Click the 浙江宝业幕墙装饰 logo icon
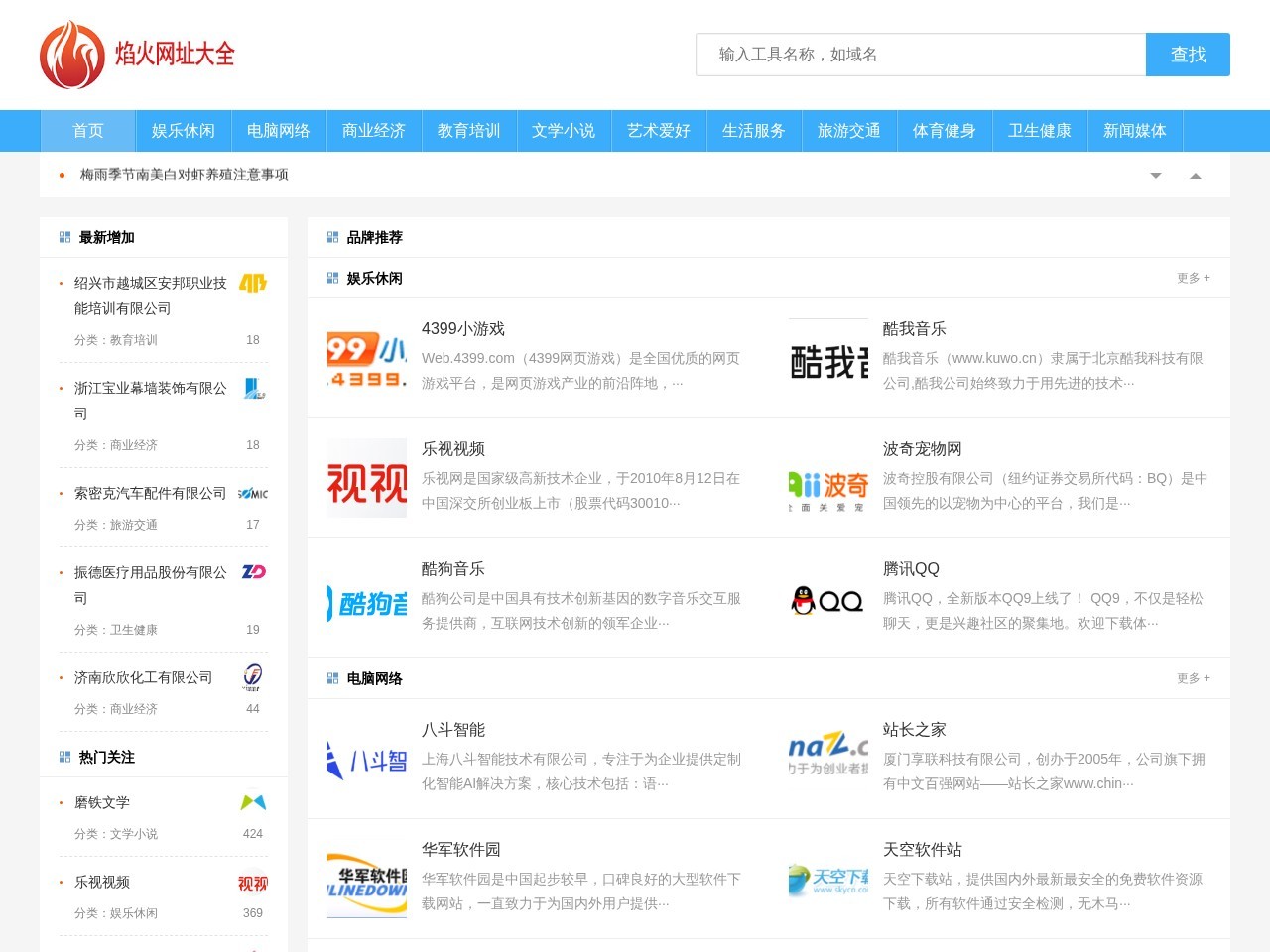1270x952 pixels. (253, 388)
